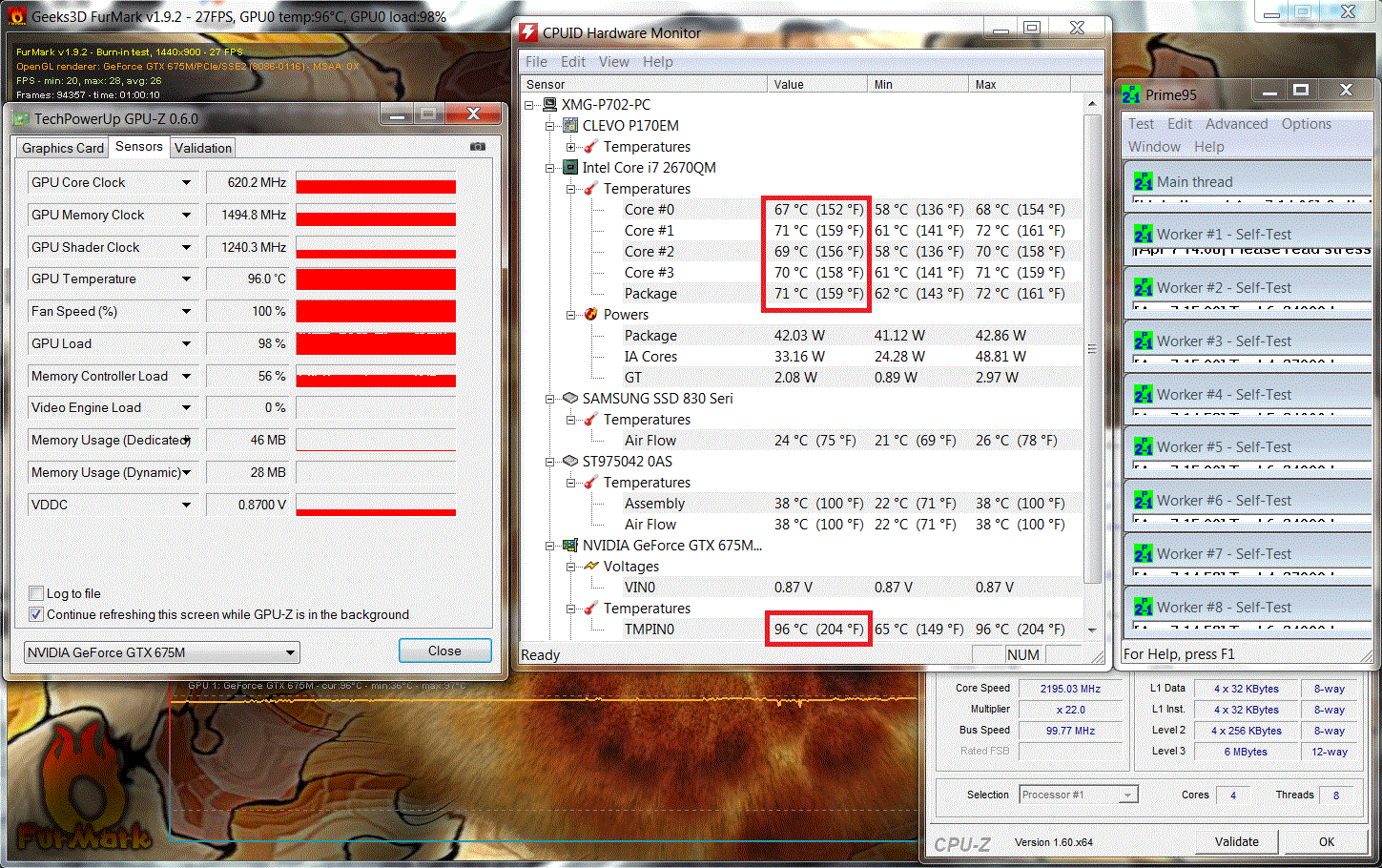Open the Test menu in Prime95
Screen dimensions: 1382x868
(1142, 124)
